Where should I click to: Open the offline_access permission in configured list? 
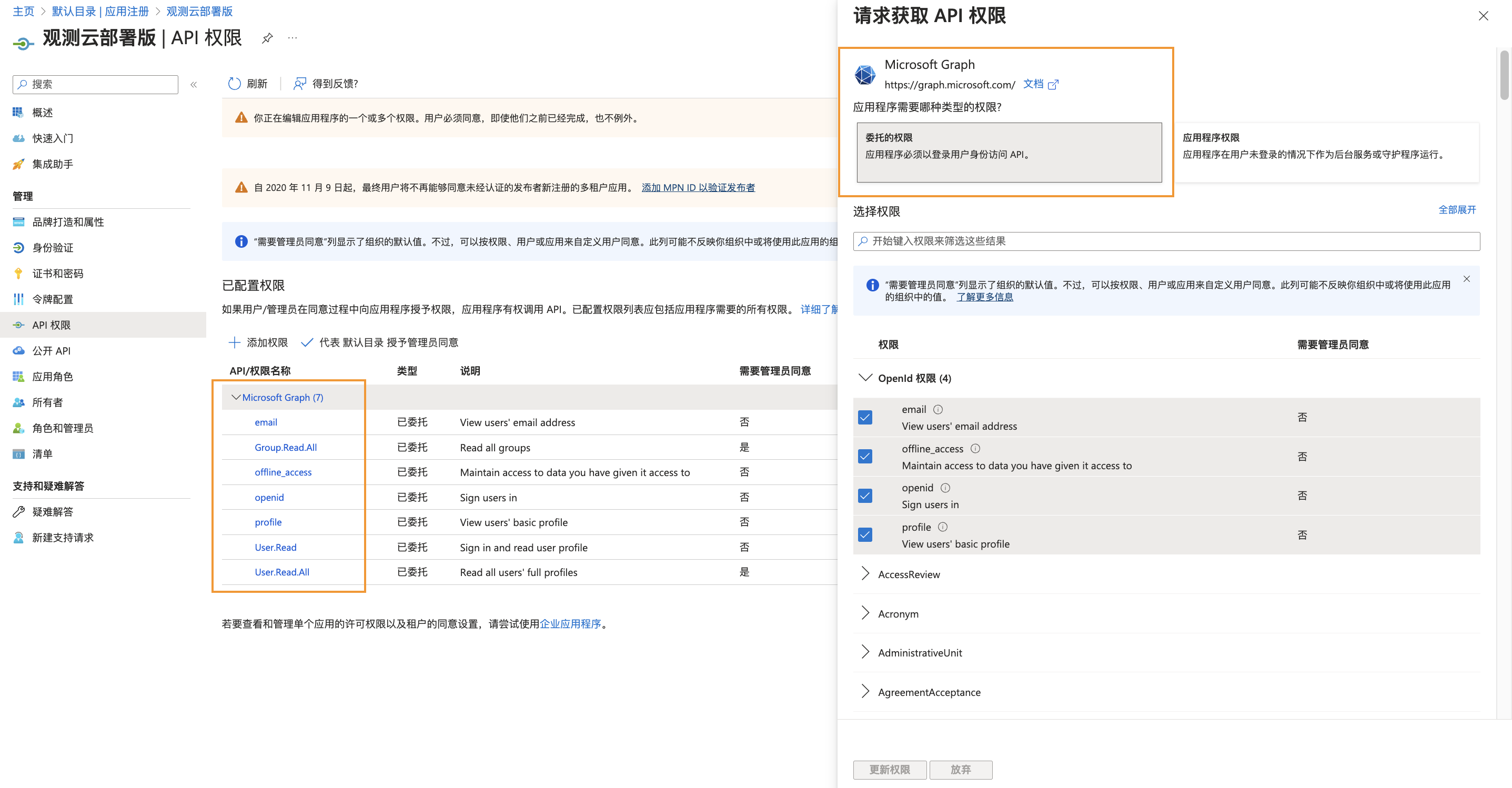pos(283,472)
